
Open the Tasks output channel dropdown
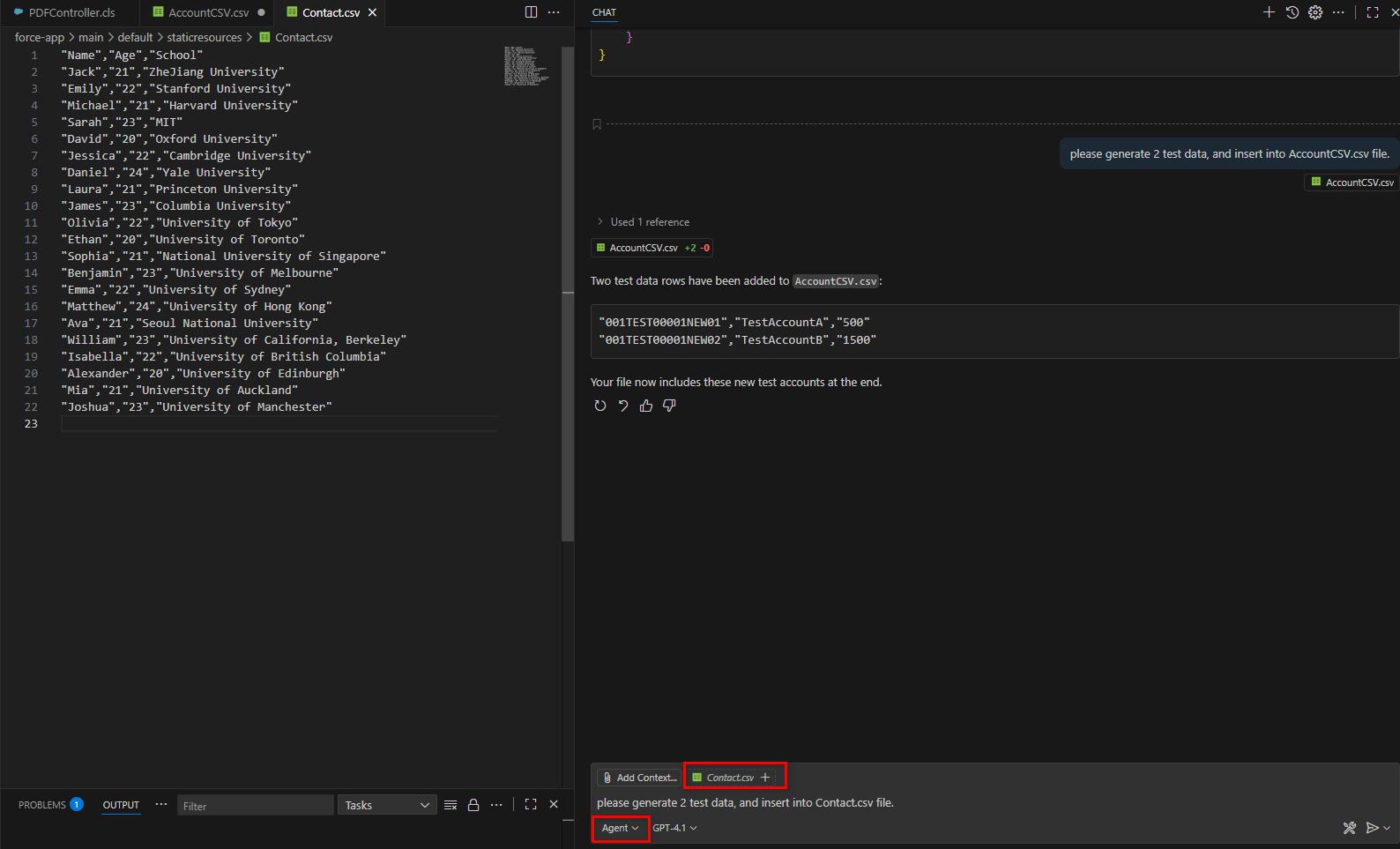point(386,805)
